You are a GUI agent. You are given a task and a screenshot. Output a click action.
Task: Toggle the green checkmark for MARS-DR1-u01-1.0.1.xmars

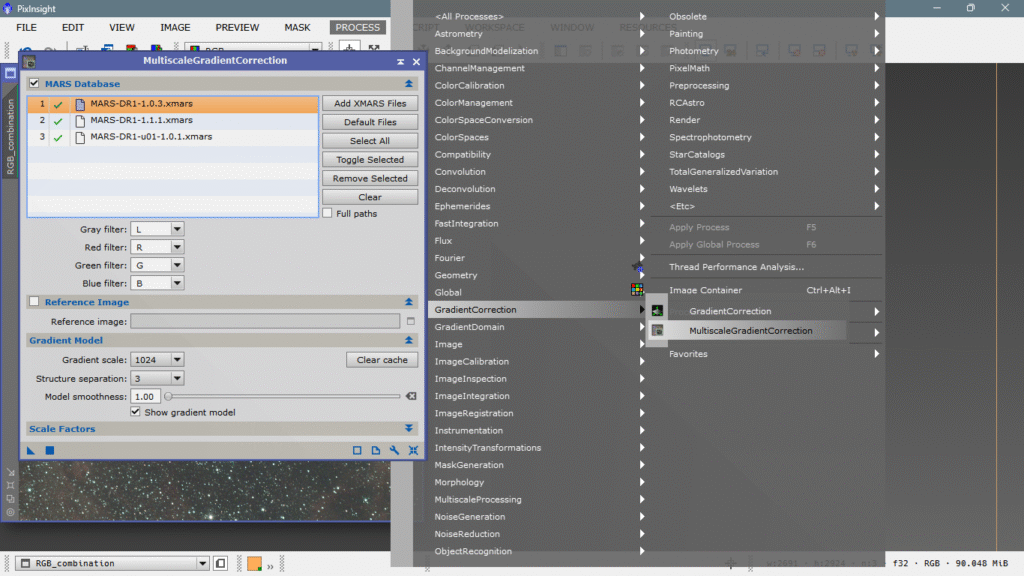click(58, 138)
